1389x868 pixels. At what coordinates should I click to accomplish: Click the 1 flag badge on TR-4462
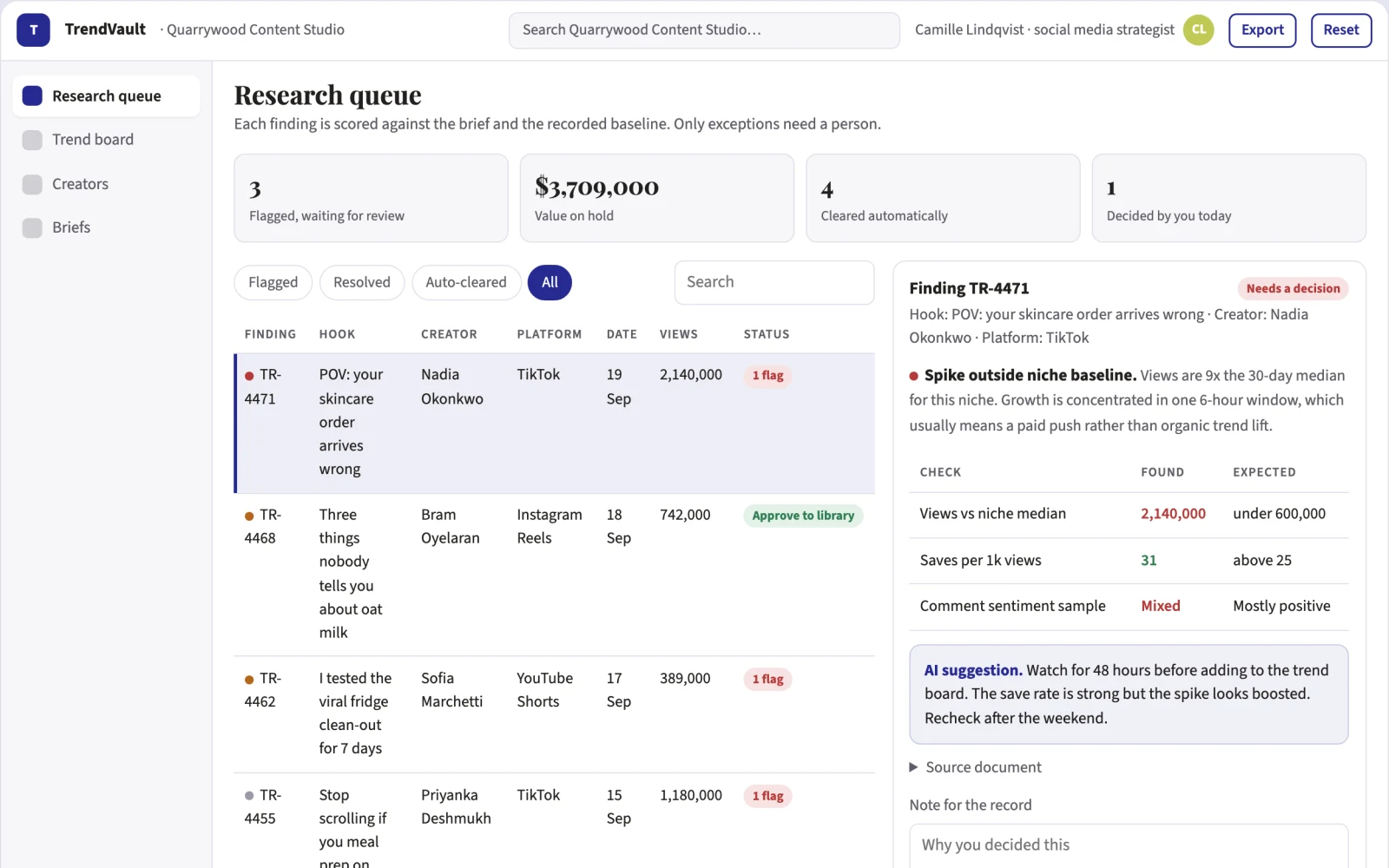767,680
